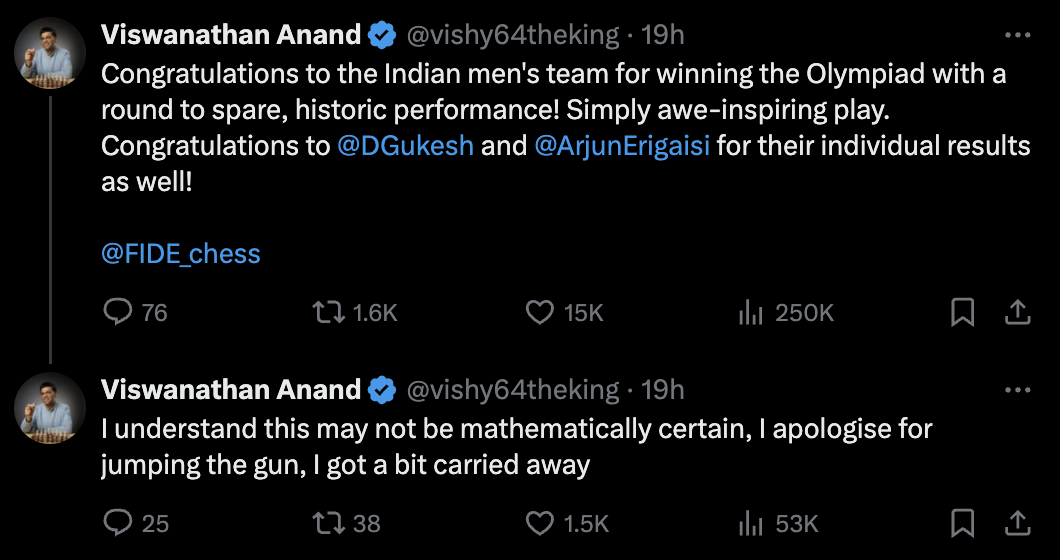The image size is (1060, 560).
Task: Reply to the Olympiad congratulations tweet
Action: pos(118,313)
